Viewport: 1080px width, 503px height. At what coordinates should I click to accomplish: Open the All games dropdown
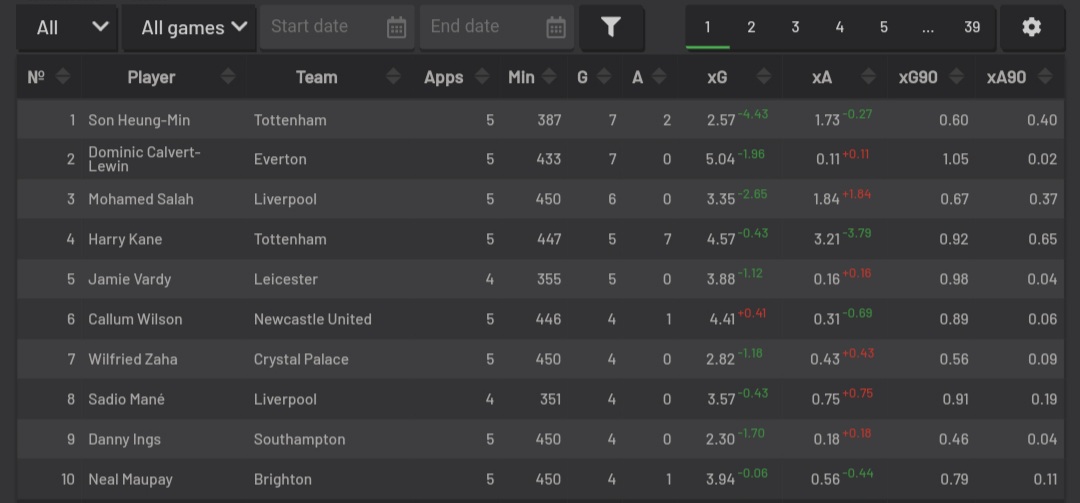[x=189, y=28]
